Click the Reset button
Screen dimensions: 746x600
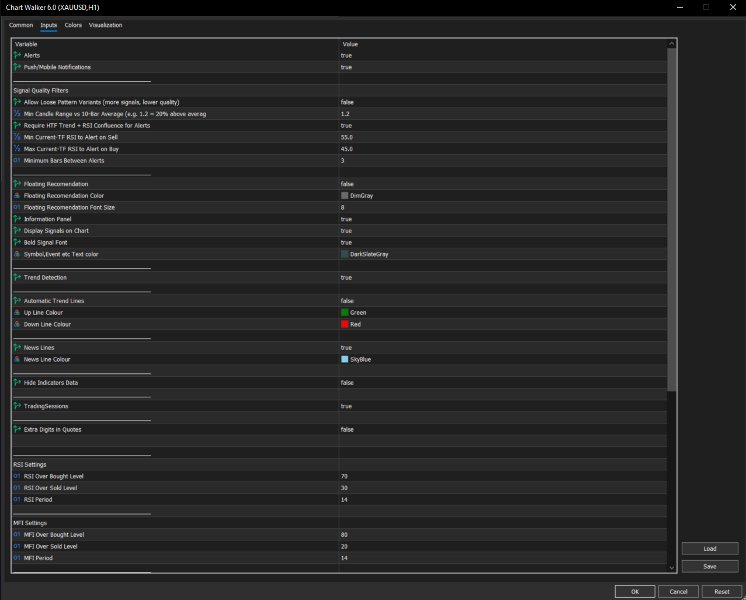[x=722, y=591]
